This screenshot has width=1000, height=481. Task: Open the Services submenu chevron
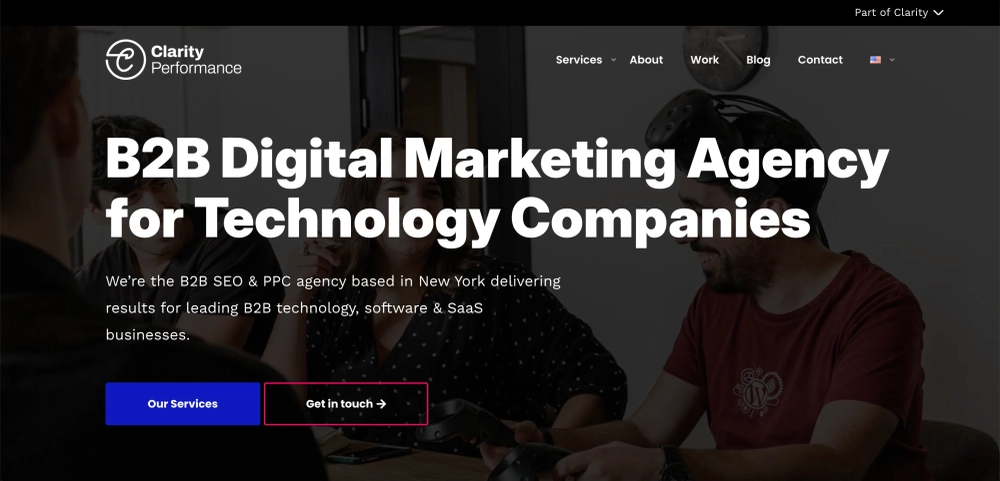tap(614, 60)
